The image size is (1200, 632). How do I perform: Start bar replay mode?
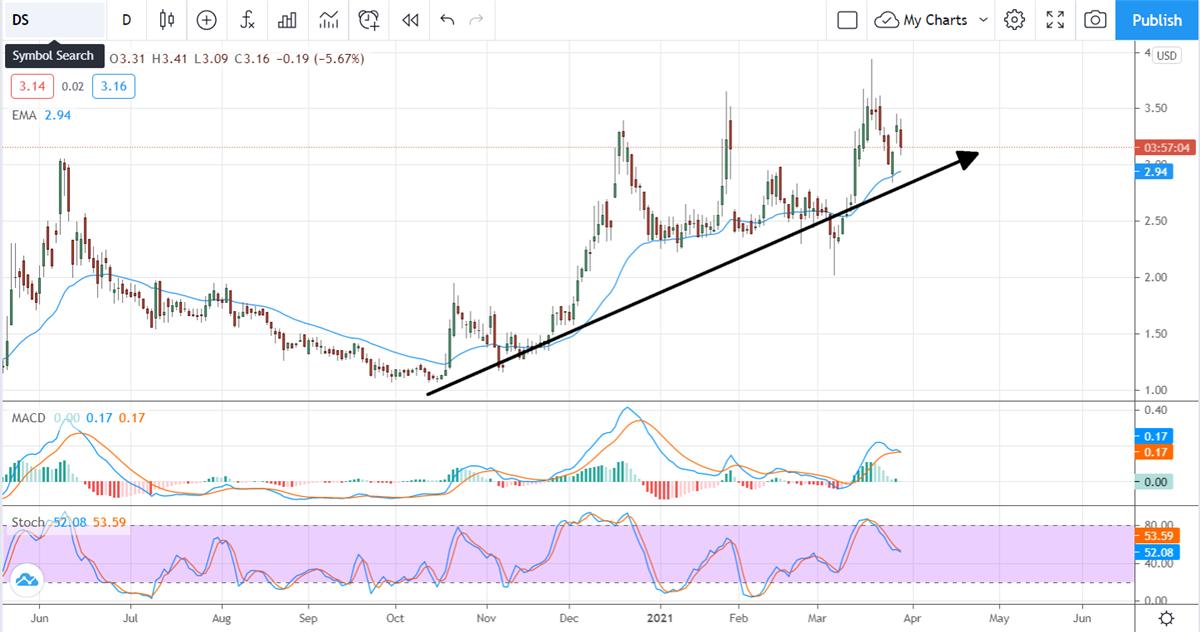pyautogui.click(x=409, y=20)
